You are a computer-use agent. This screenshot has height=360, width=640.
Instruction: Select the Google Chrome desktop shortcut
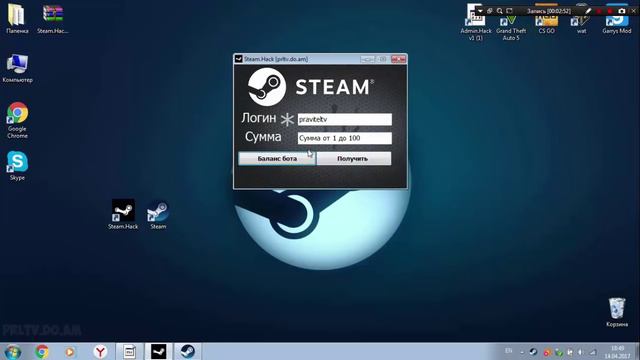[x=17, y=120]
